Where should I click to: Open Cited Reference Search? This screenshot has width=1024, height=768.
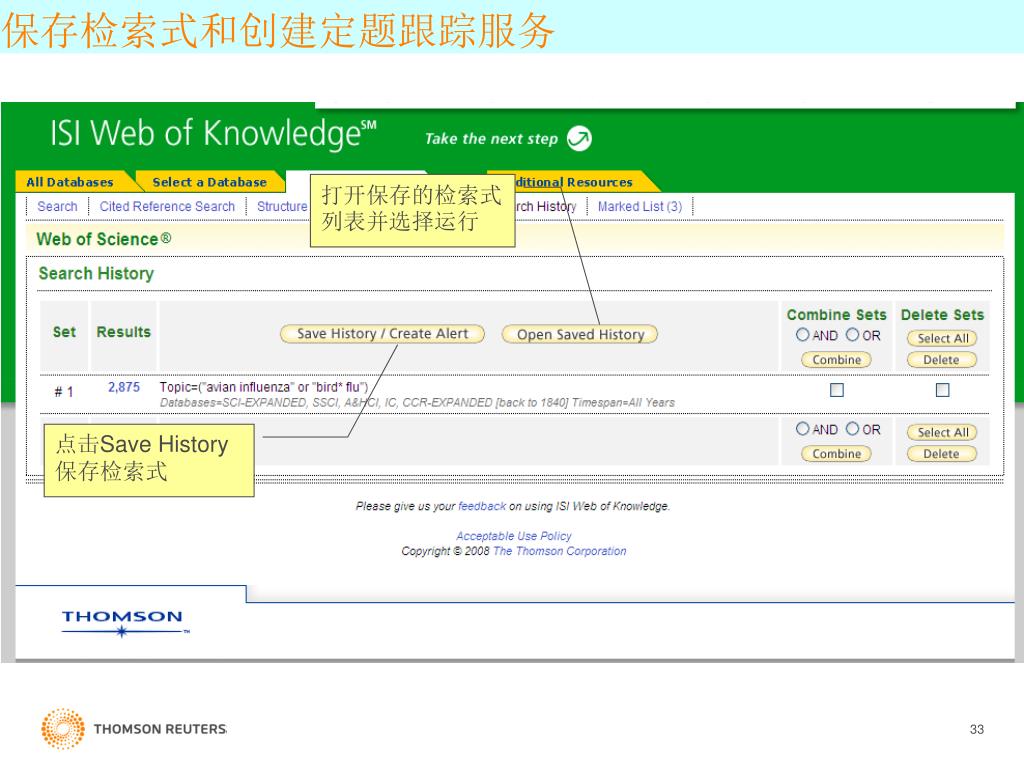click(x=167, y=206)
